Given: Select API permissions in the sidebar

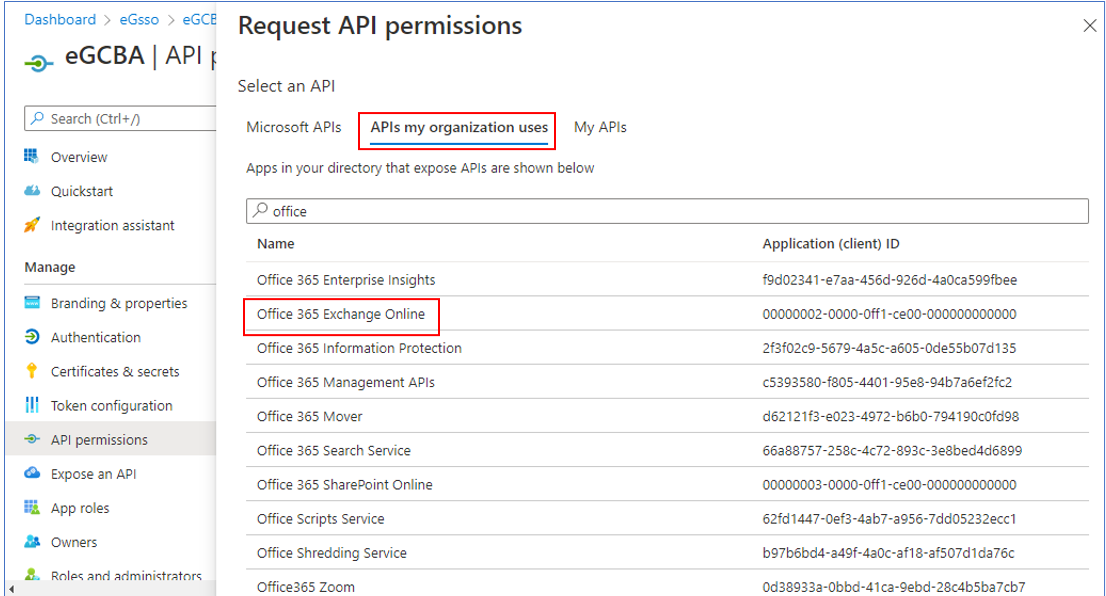Looking at the screenshot, I should [x=99, y=439].
